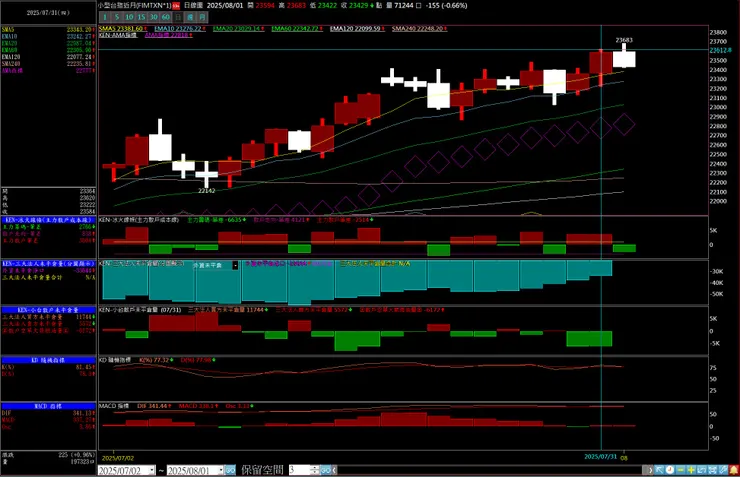Click the clock icon in bottom toolbar
Screen dimensions: 740x477
(670, 470)
